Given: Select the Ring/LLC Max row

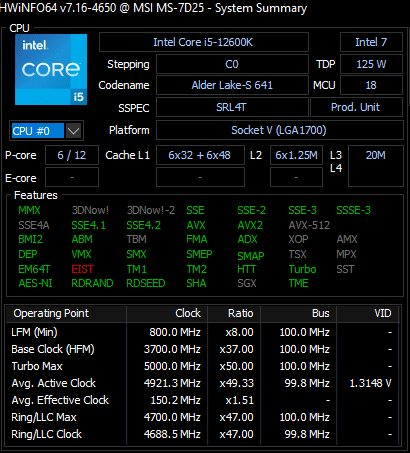Looking at the screenshot, I should pos(203,417).
